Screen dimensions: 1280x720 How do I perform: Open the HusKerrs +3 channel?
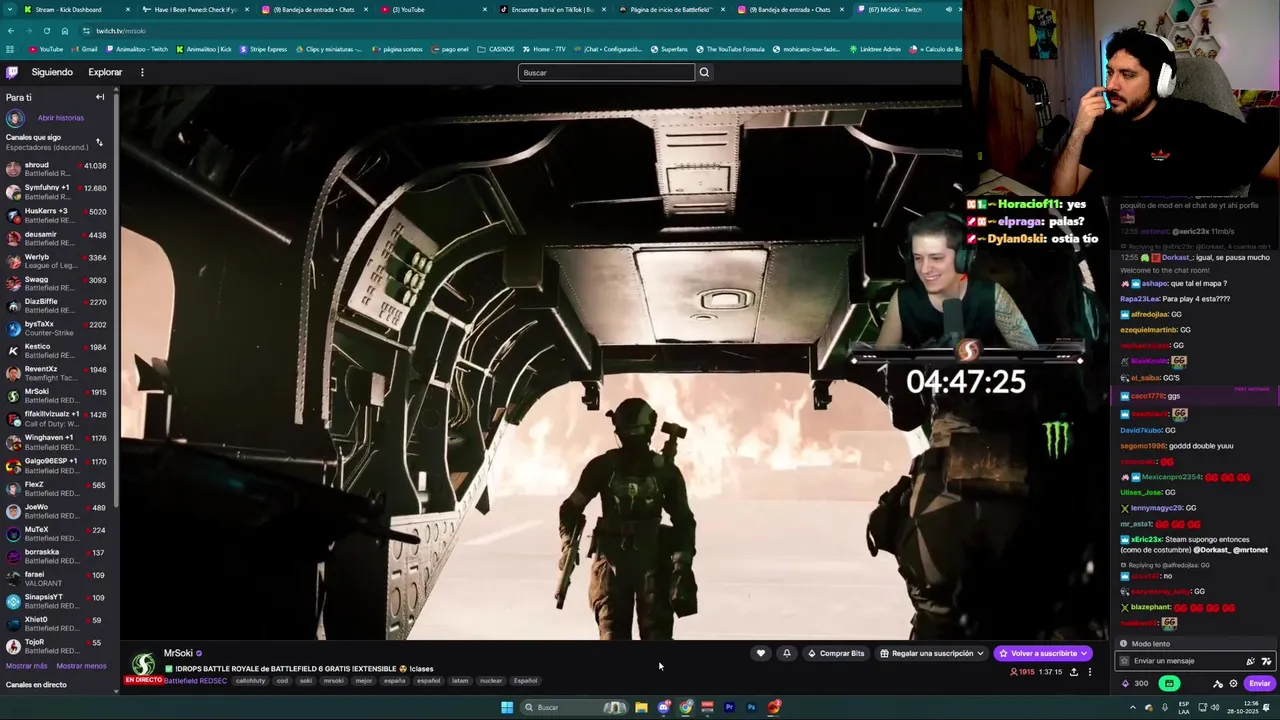[57, 215]
